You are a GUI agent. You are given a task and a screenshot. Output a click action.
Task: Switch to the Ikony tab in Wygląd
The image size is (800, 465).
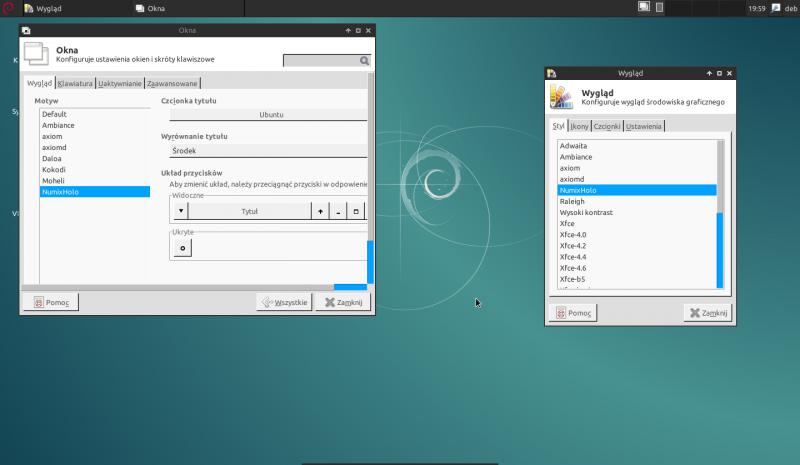click(x=579, y=126)
